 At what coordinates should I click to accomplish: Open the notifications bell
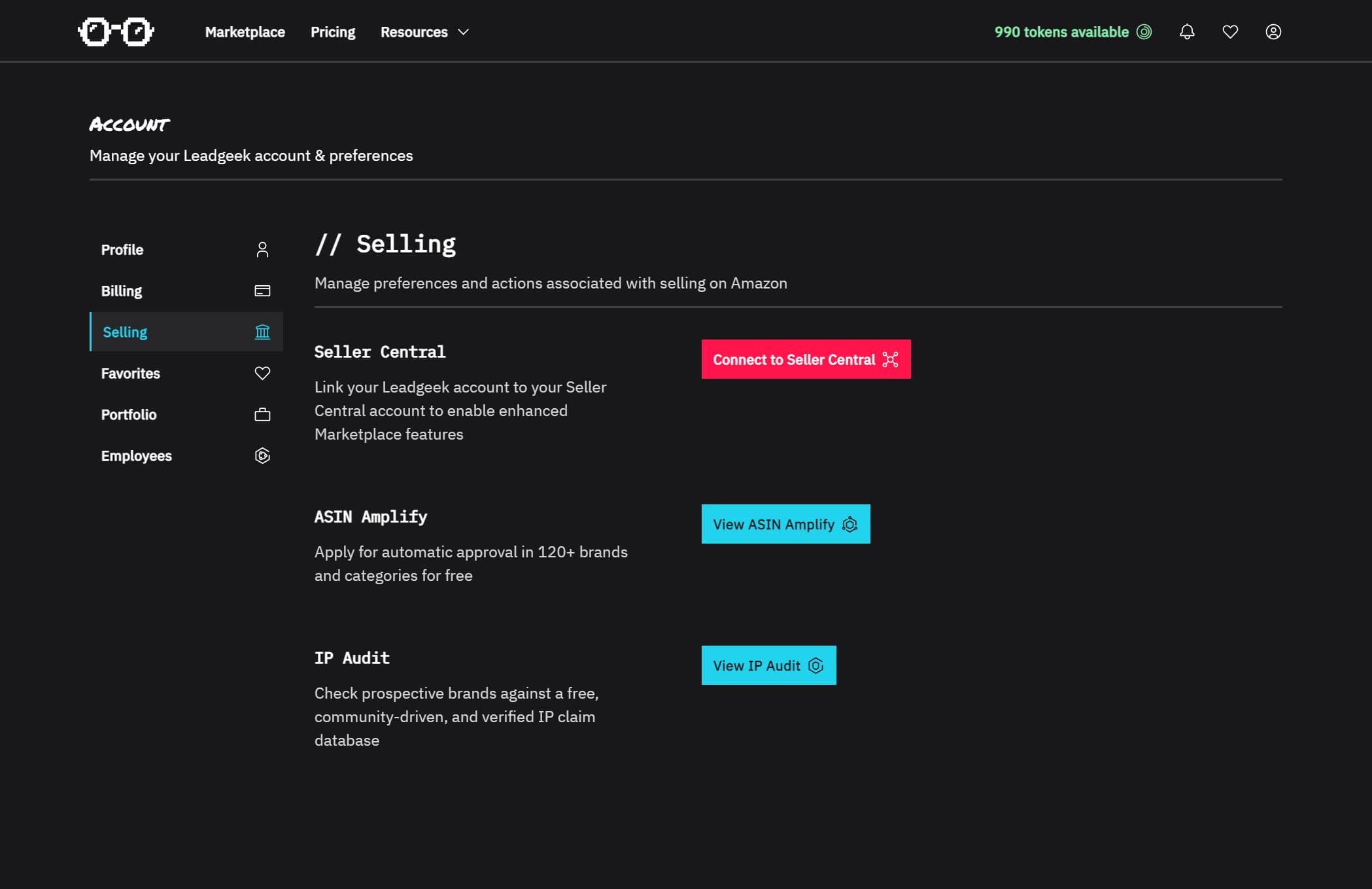tap(1187, 31)
